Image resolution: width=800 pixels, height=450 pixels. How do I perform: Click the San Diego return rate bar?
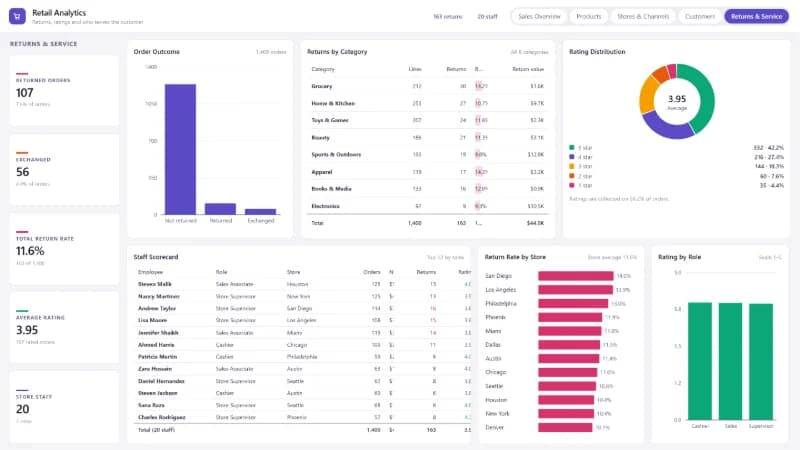pos(576,276)
